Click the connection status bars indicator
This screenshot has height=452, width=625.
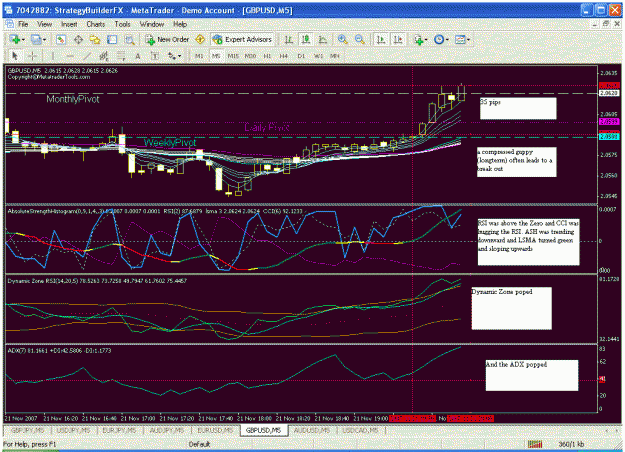(535, 444)
